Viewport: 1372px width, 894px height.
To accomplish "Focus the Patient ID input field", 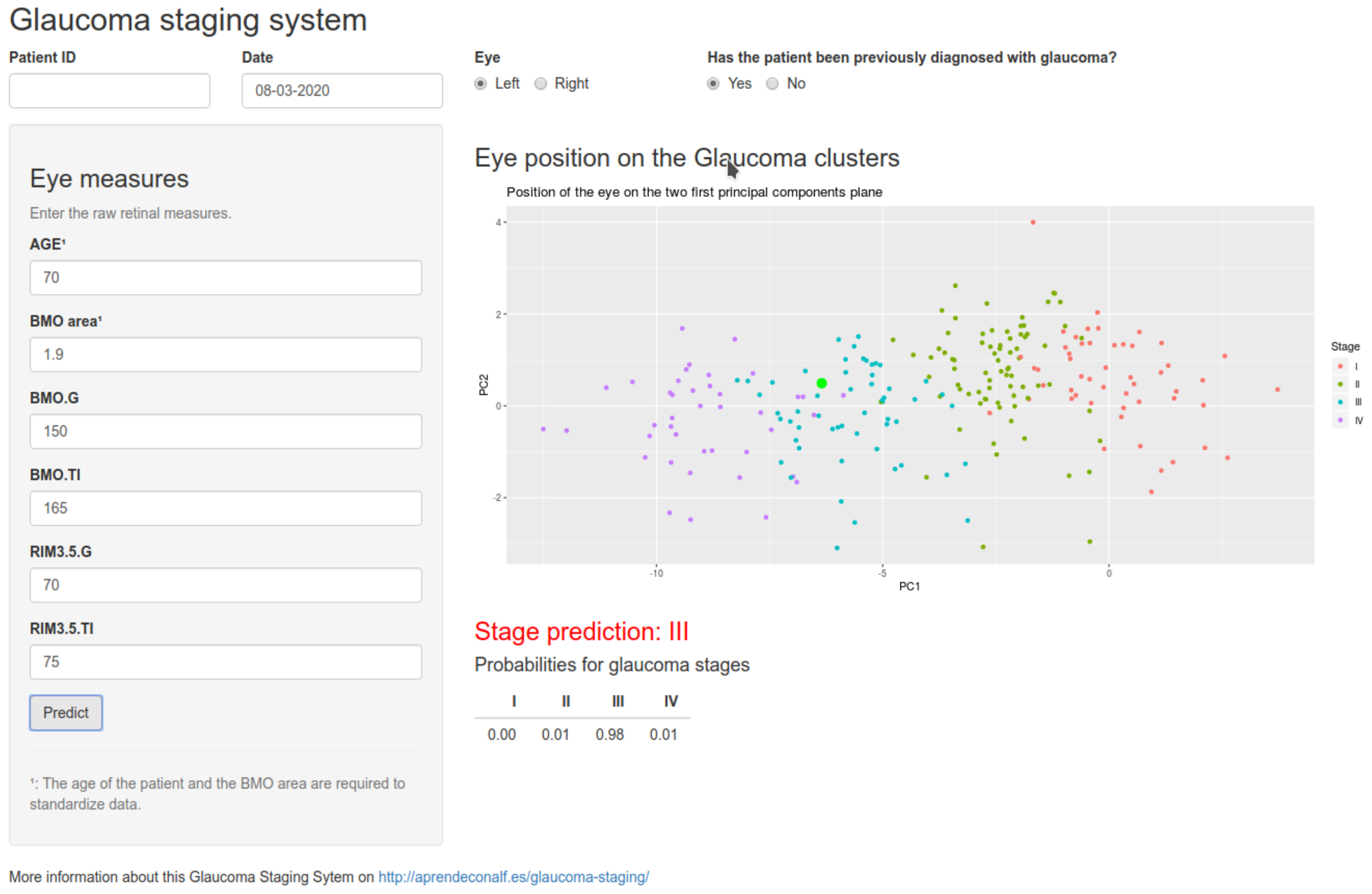I will [x=110, y=91].
